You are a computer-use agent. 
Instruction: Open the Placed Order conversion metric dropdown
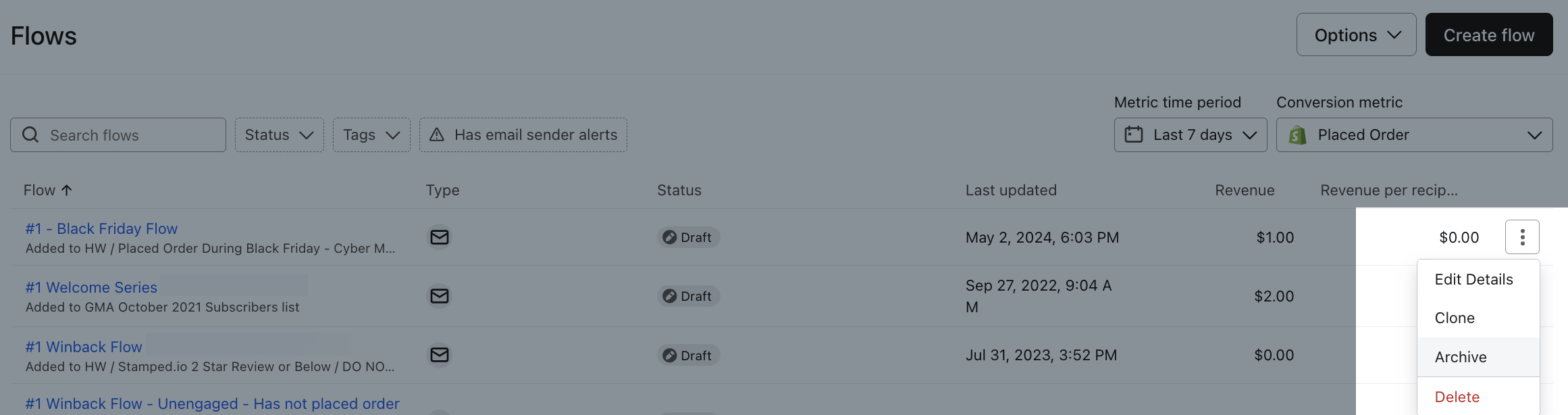coord(1414,135)
